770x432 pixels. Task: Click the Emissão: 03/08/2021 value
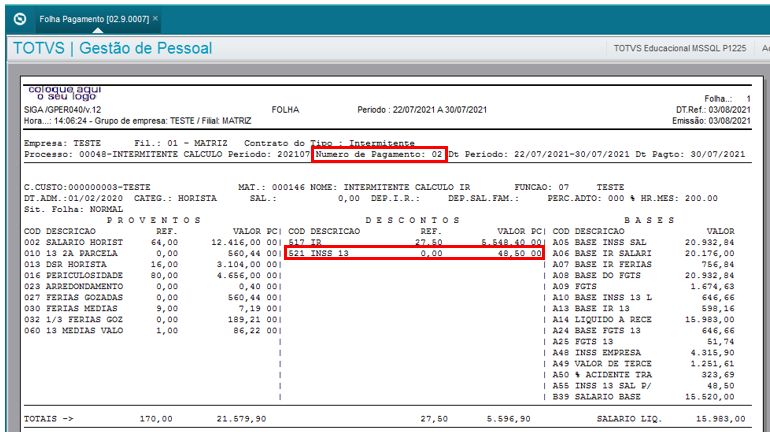coord(711,121)
